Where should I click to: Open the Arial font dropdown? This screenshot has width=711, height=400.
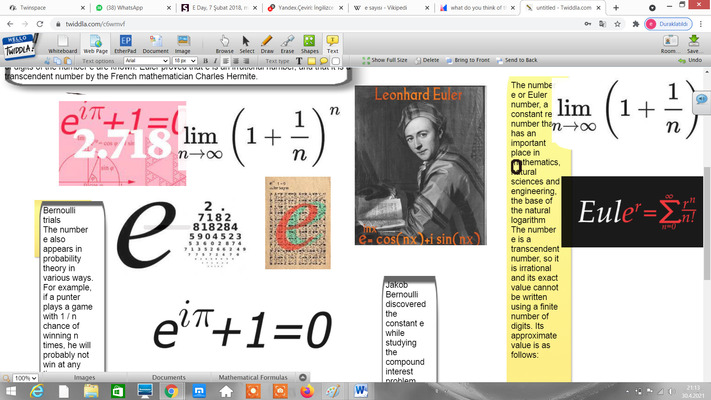coord(146,61)
